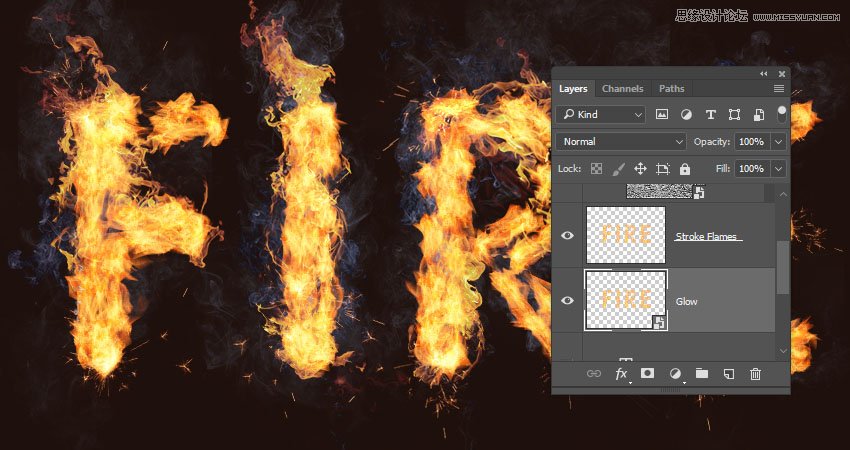
Task: Create a new layer
Action: [729, 374]
